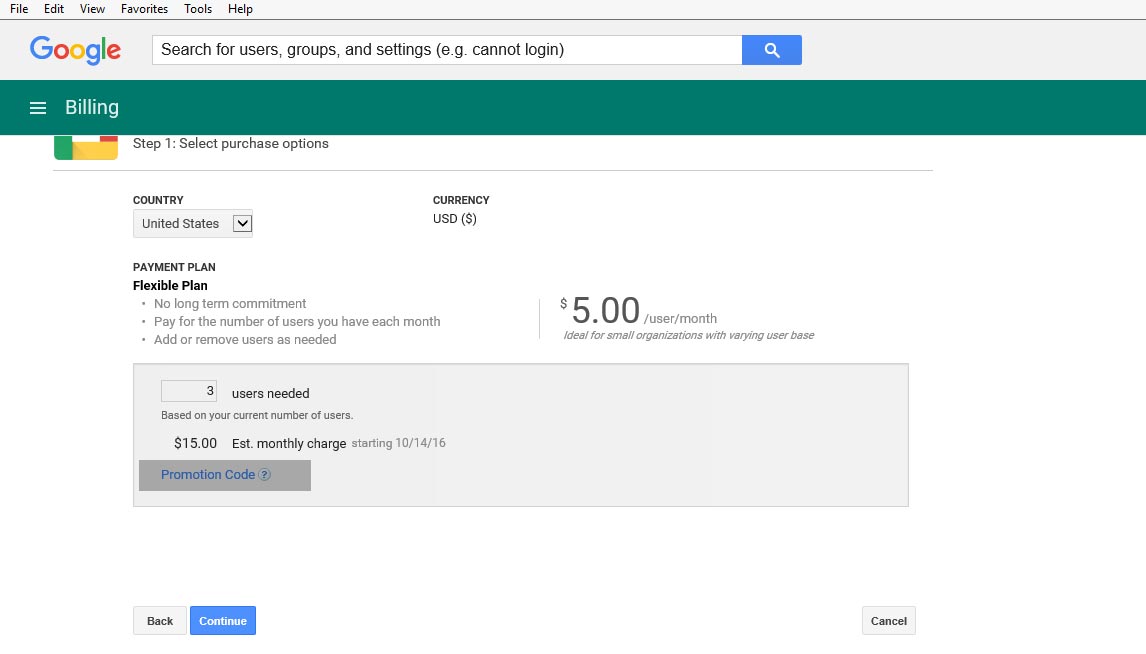Open the File menu
Screen dimensions: 1146x654
pos(19,9)
